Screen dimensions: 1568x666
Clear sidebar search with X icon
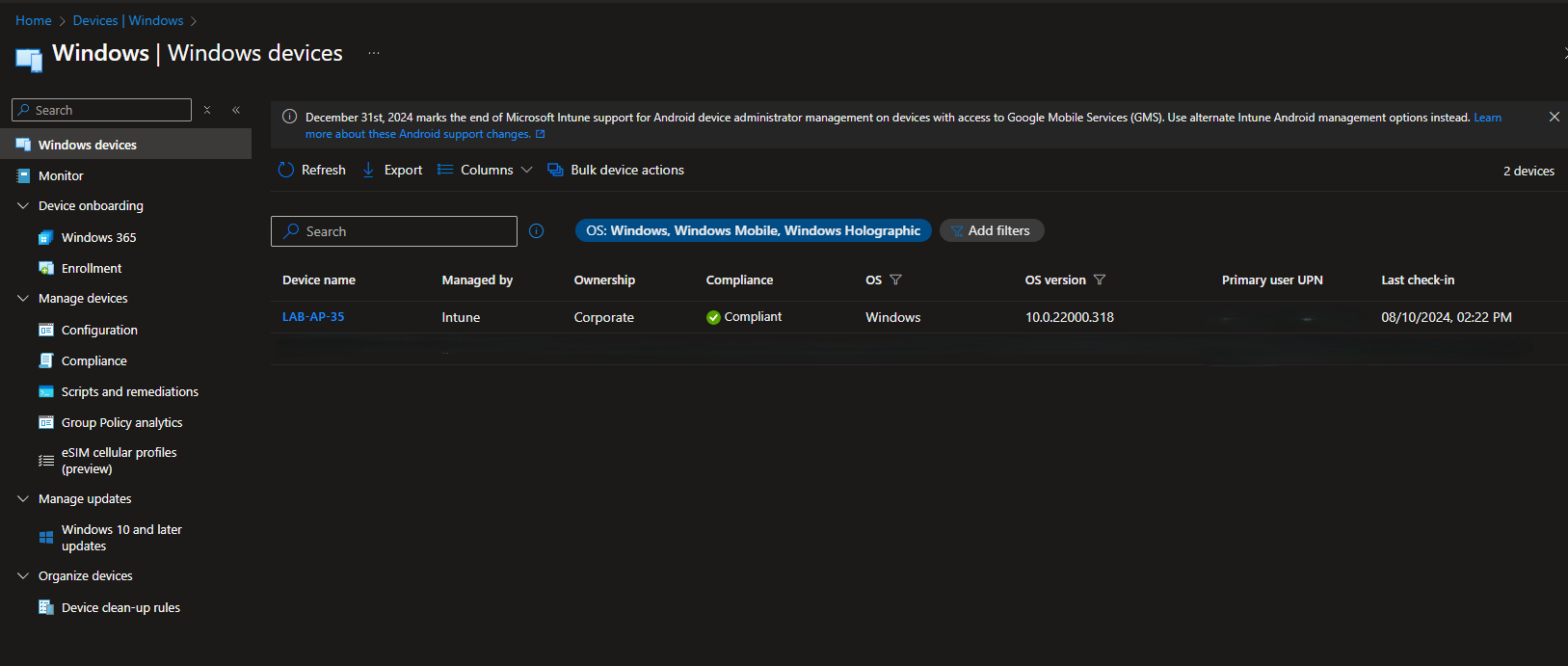[x=207, y=110]
